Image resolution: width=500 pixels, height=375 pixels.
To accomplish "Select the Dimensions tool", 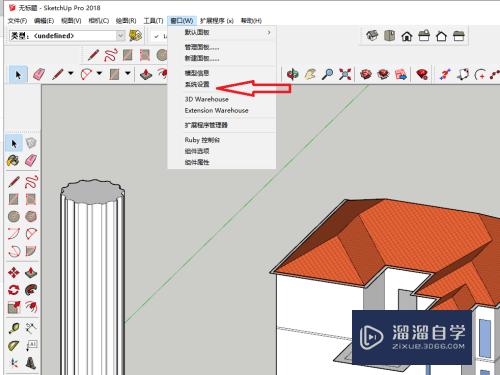I will (x=31, y=328).
